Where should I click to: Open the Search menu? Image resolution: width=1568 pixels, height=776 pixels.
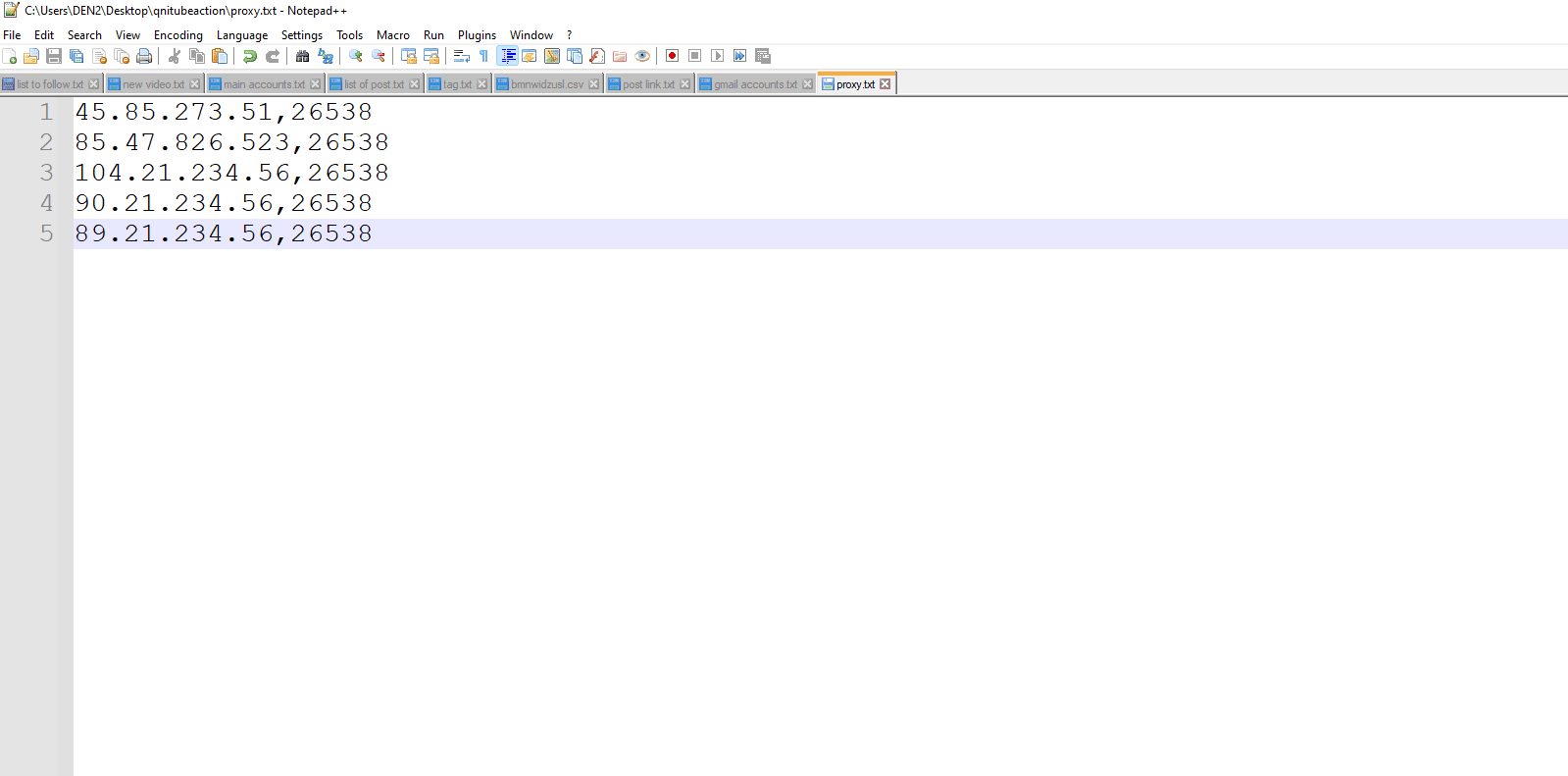84,35
